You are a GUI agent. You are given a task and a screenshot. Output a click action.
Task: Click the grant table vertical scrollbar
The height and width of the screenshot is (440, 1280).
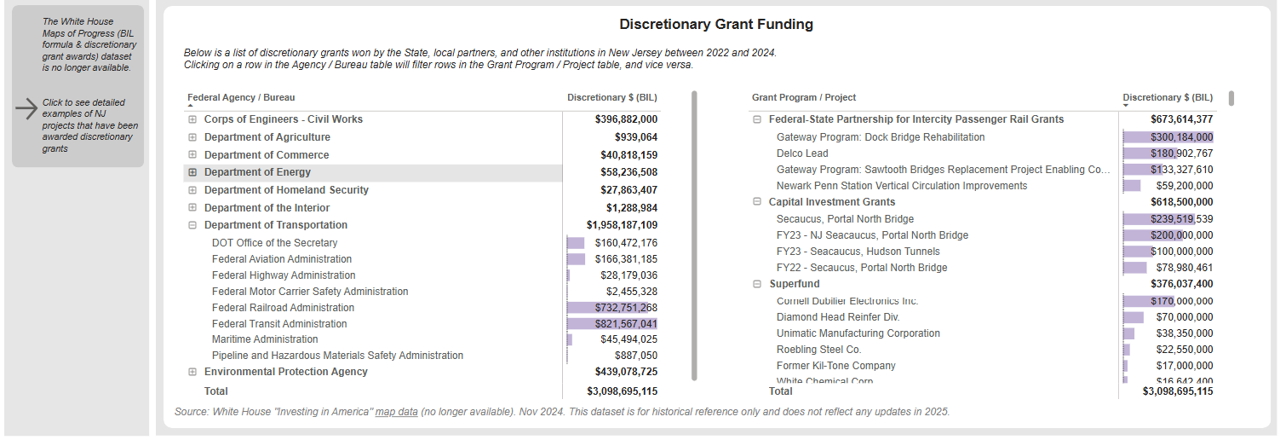click(1231, 98)
